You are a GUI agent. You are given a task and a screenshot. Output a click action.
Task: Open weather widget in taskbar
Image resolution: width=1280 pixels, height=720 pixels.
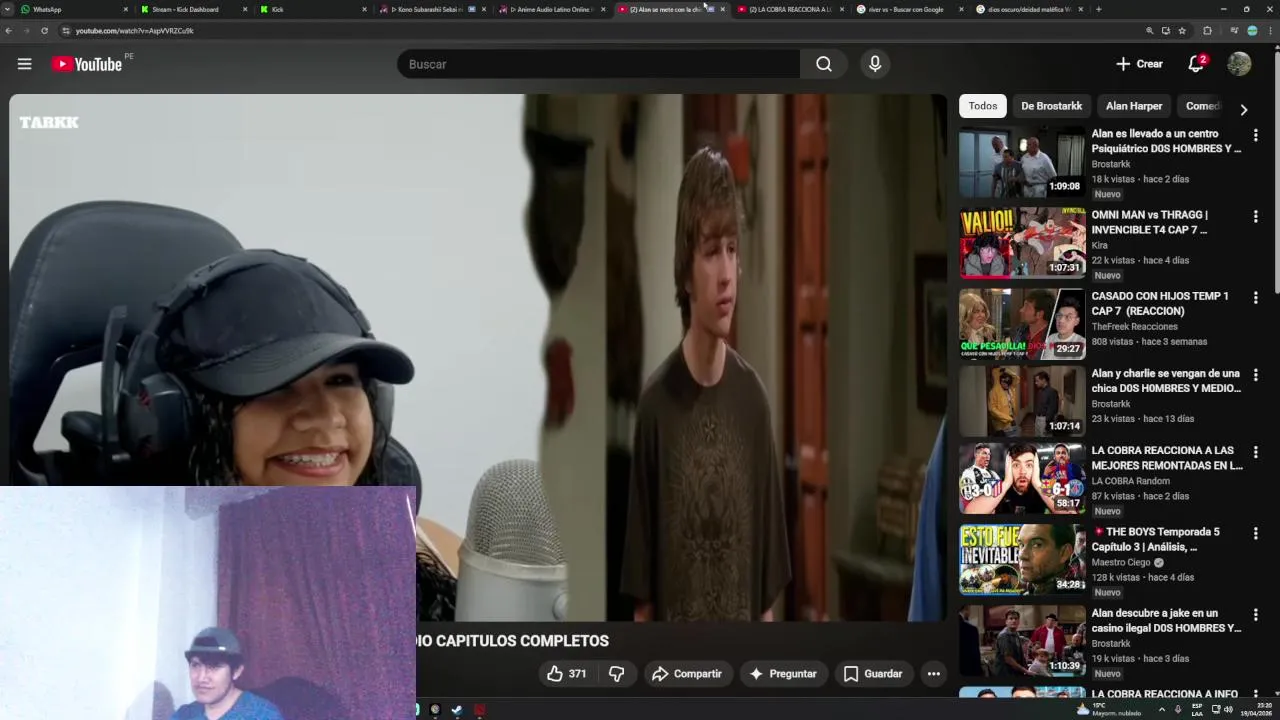[x=1108, y=709]
